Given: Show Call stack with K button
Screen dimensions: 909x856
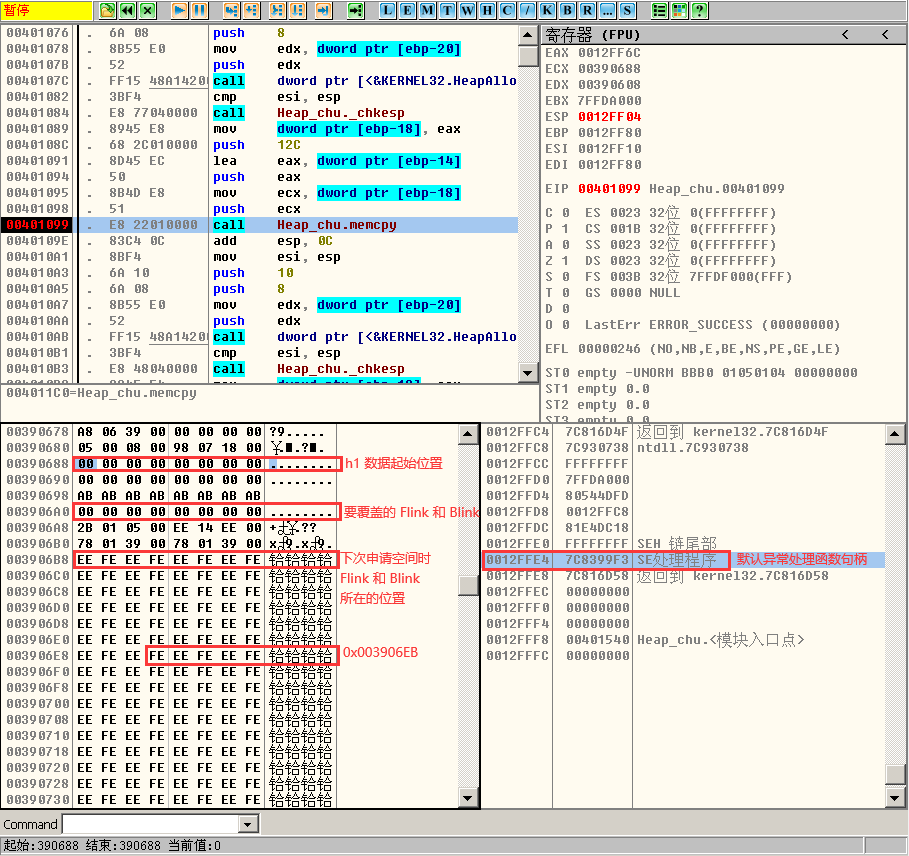Looking at the screenshot, I should [547, 10].
